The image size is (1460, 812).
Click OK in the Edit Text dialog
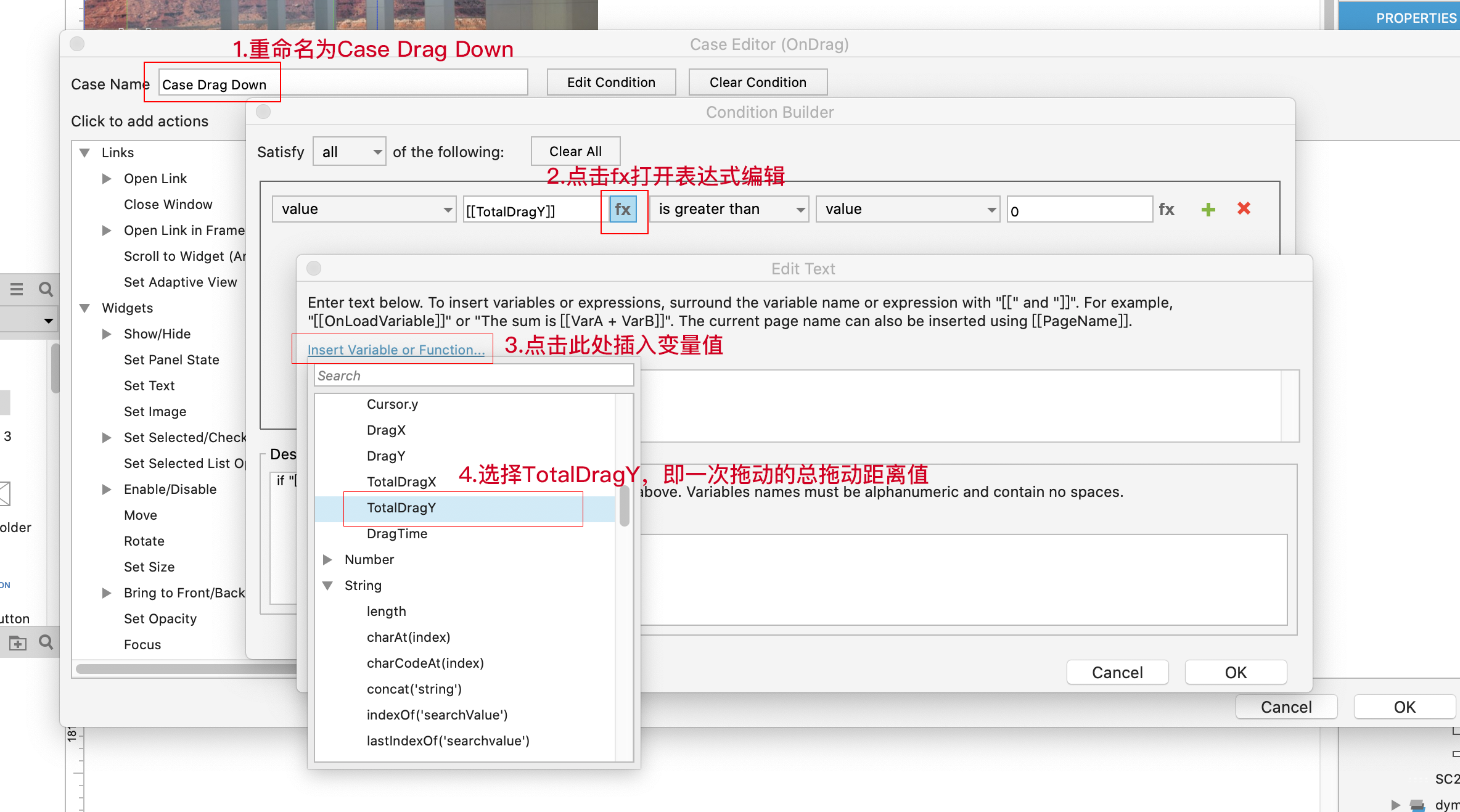[1235, 672]
